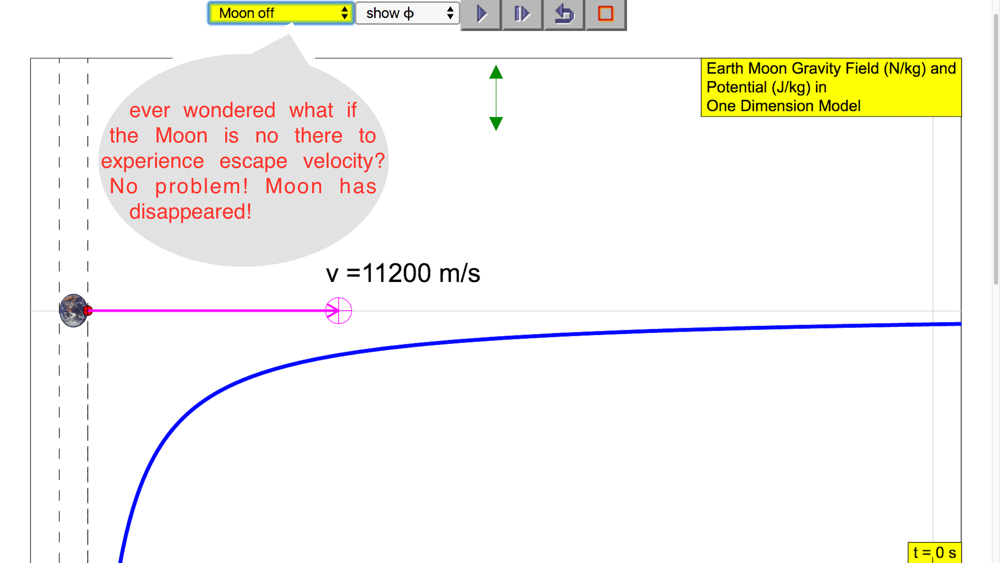Reset simulation with the return arrow icon

[564, 14]
